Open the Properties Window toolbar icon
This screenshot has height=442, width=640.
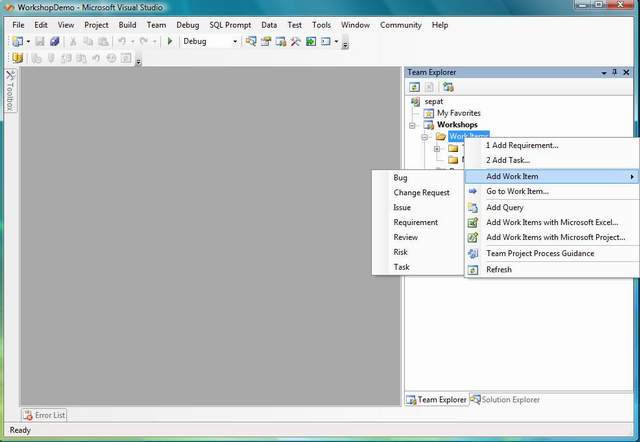point(266,41)
